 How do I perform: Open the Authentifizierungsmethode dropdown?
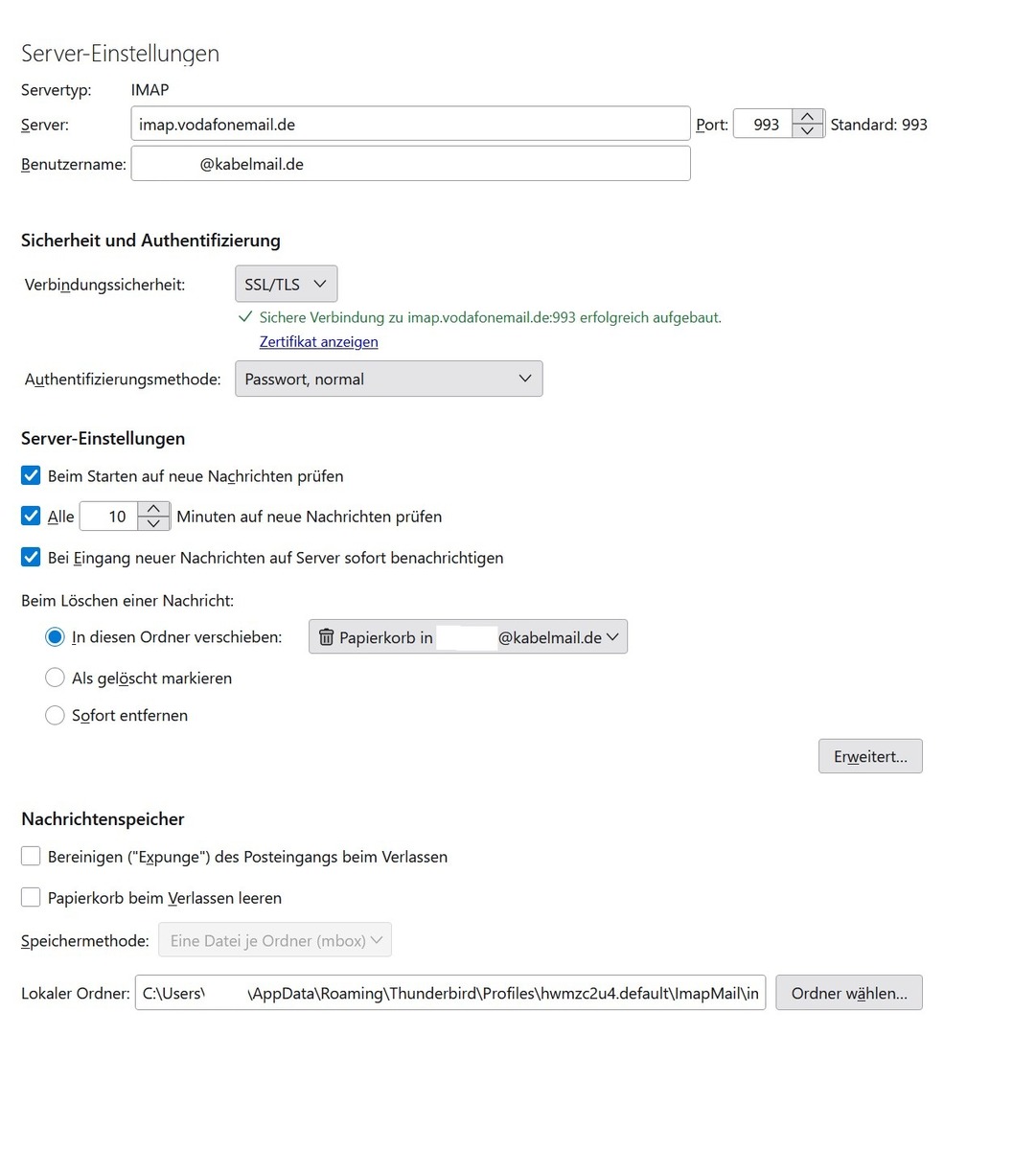click(388, 379)
